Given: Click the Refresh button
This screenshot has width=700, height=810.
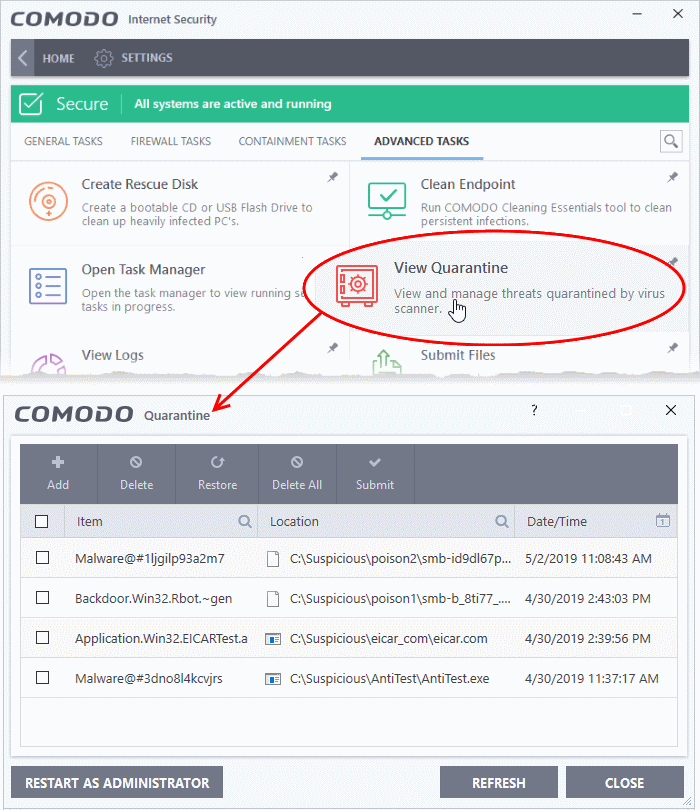Looking at the screenshot, I should [x=498, y=783].
